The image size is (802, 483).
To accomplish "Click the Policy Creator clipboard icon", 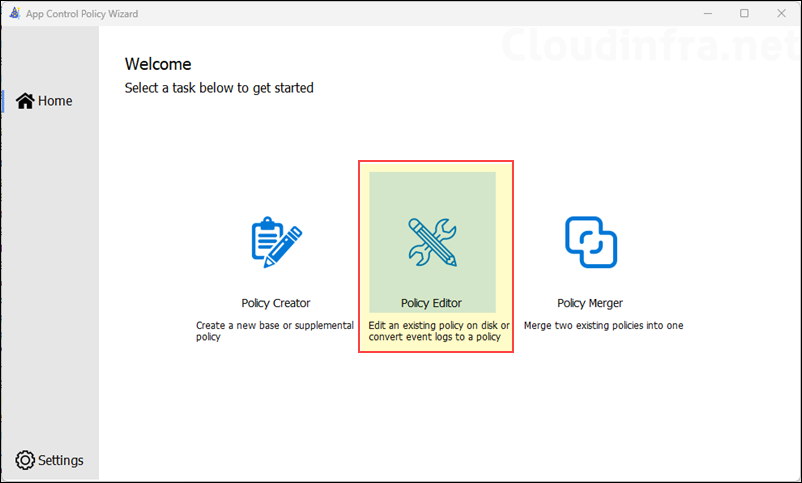I will point(275,242).
